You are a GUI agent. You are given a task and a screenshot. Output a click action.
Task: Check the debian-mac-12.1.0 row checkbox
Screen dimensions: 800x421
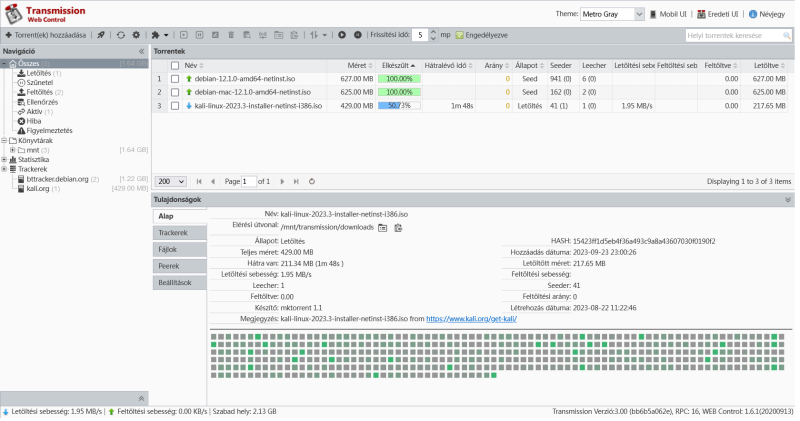175,92
